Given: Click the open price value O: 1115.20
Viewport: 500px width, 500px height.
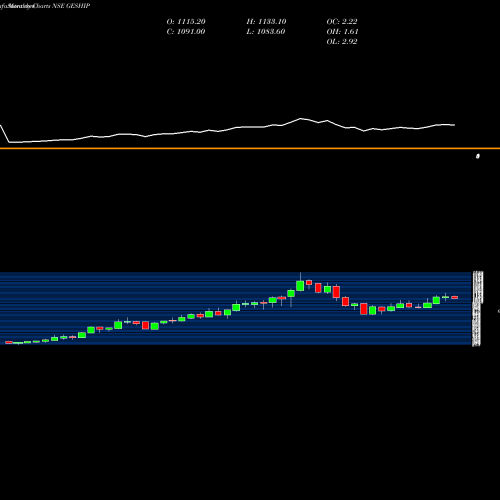Looking at the screenshot, I should pos(186,22).
